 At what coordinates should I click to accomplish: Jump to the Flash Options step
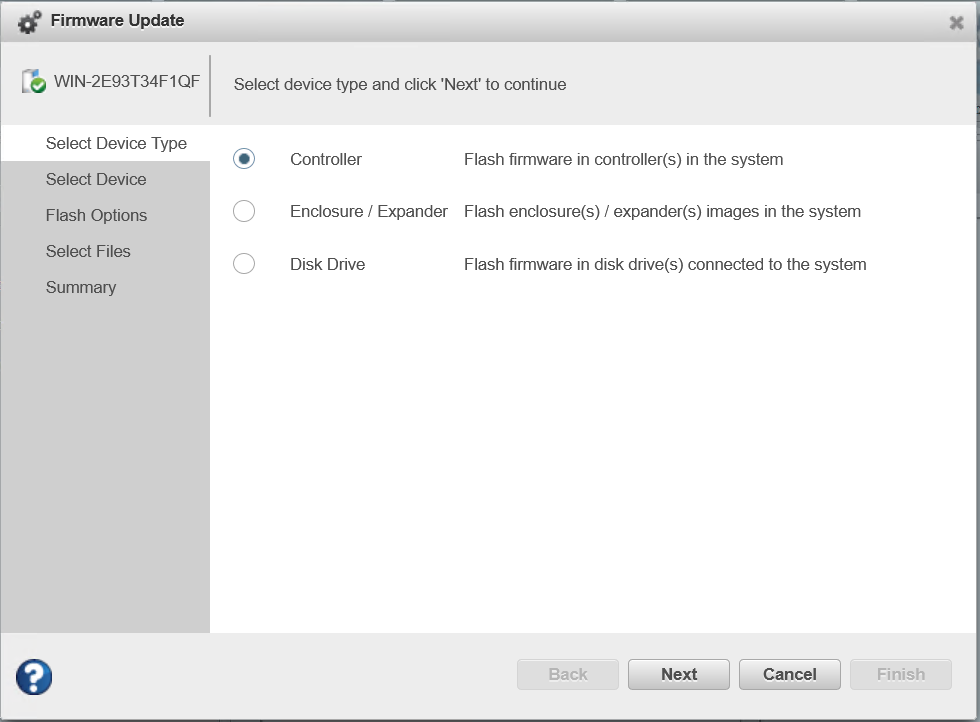point(96,215)
